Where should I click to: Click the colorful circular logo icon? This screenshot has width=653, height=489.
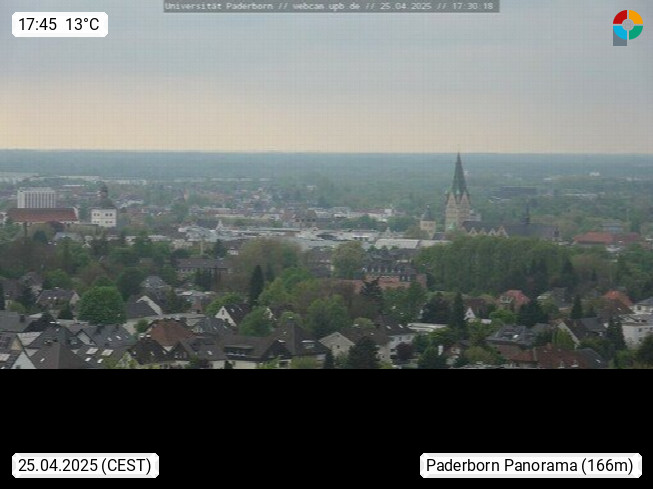click(628, 27)
